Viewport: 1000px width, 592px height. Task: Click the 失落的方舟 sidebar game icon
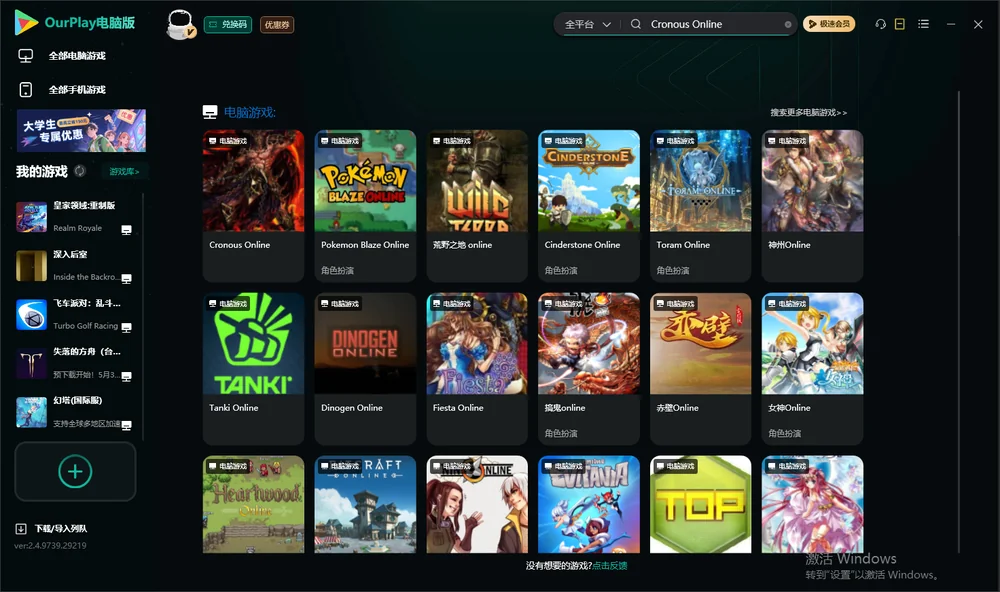tap(31, 364)
